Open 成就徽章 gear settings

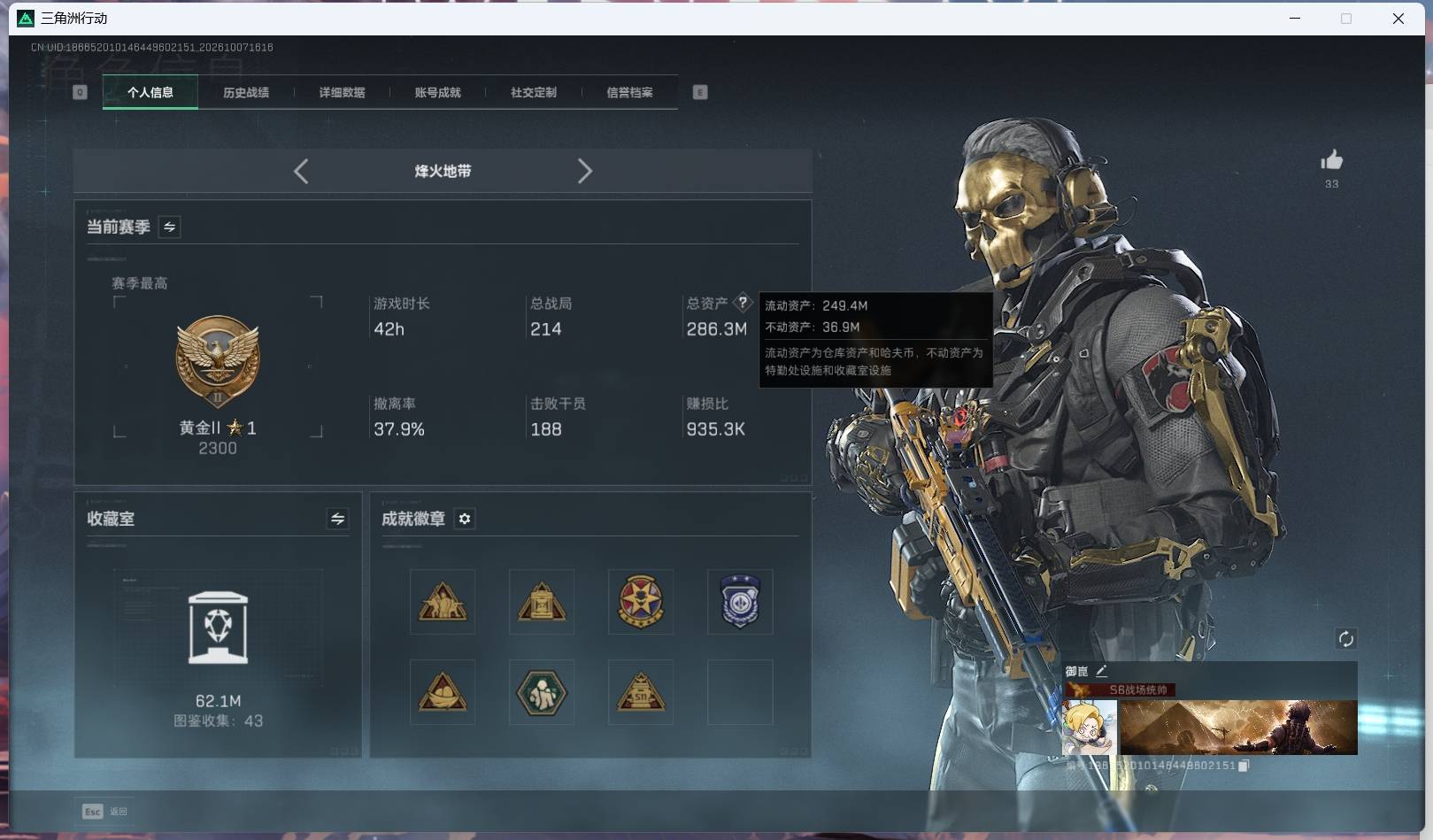pyautogui.click(x=465, y=519)
